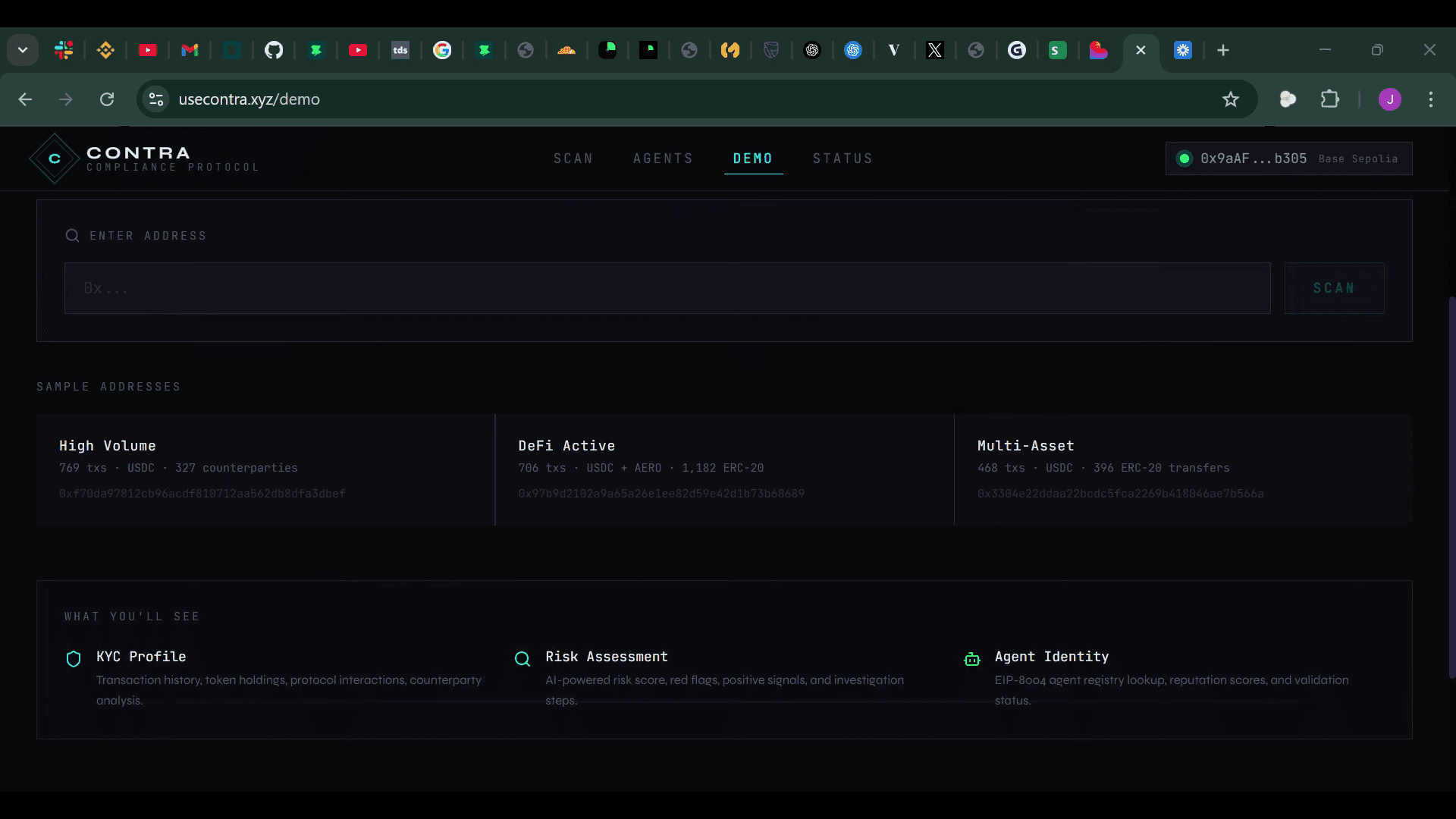Open the yellow curly icon tab

click(730, 50)
